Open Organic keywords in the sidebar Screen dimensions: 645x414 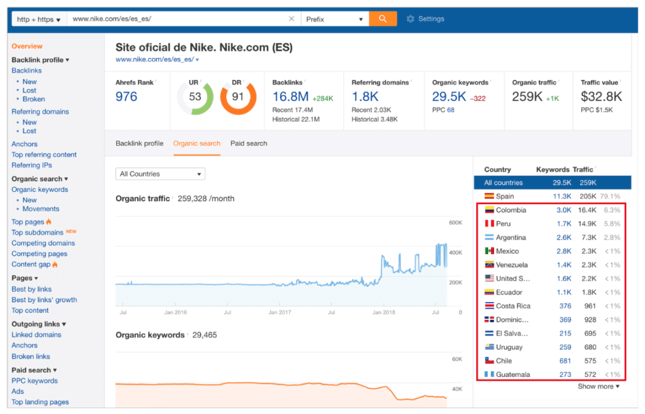pos(40,190)
